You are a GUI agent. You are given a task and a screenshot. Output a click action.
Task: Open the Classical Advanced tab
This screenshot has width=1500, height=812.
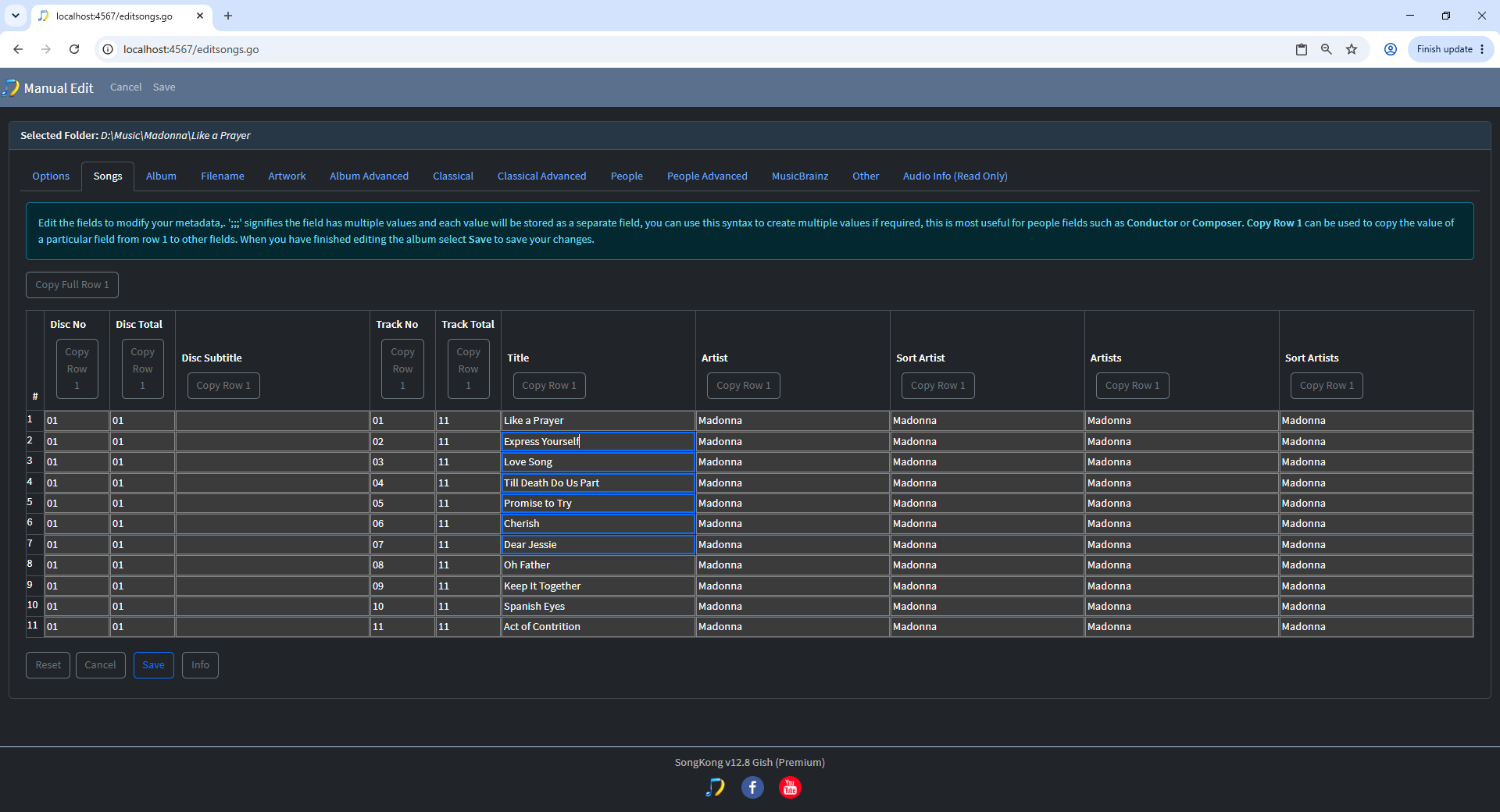tap(541, 176)
